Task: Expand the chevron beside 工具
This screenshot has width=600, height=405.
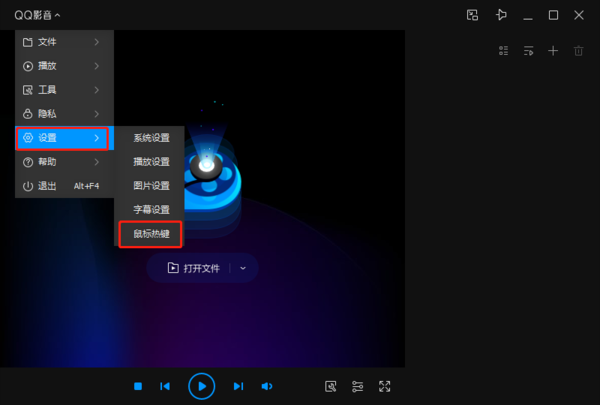Action: pyautogui.click(x=97, y=90)
